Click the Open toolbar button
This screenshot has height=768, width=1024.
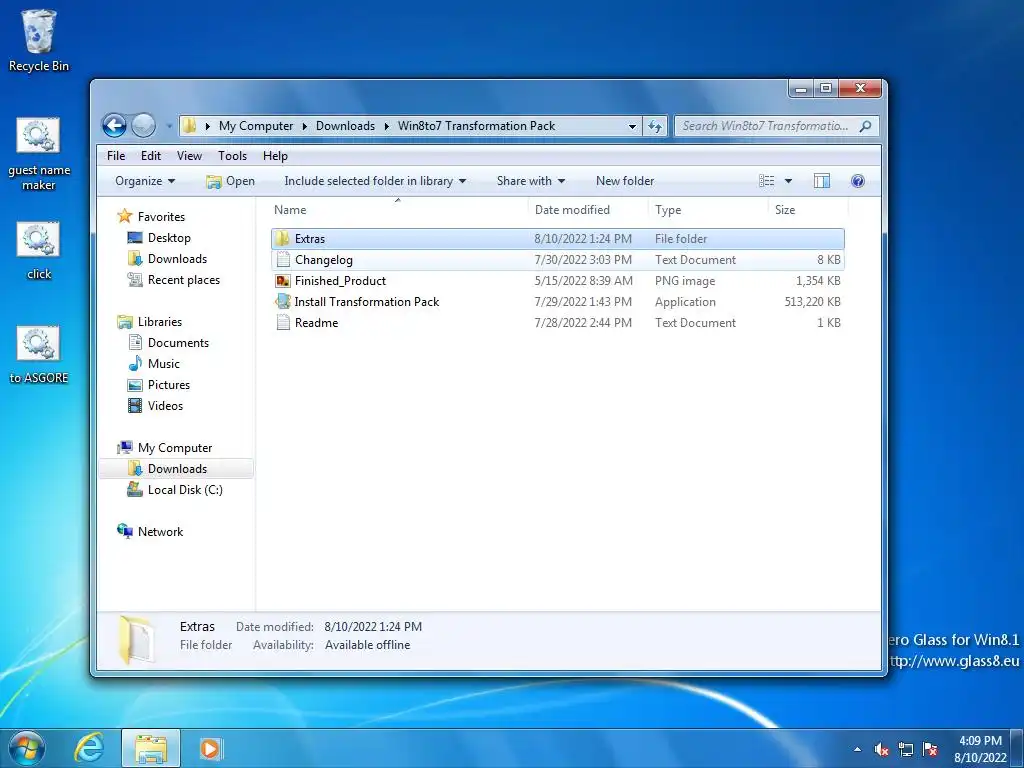click(231, 181)
